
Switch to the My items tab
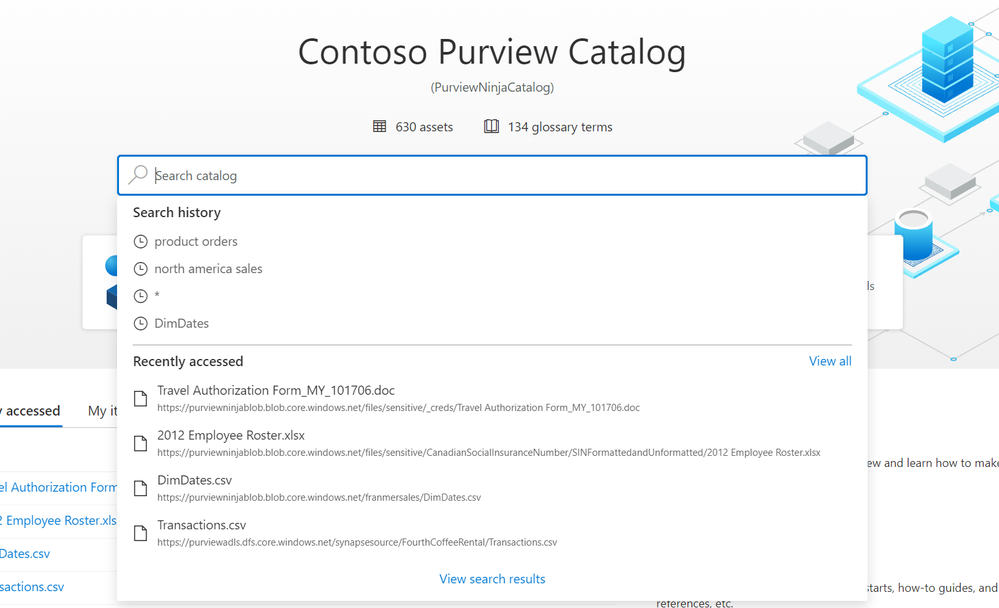pos(103,411)
